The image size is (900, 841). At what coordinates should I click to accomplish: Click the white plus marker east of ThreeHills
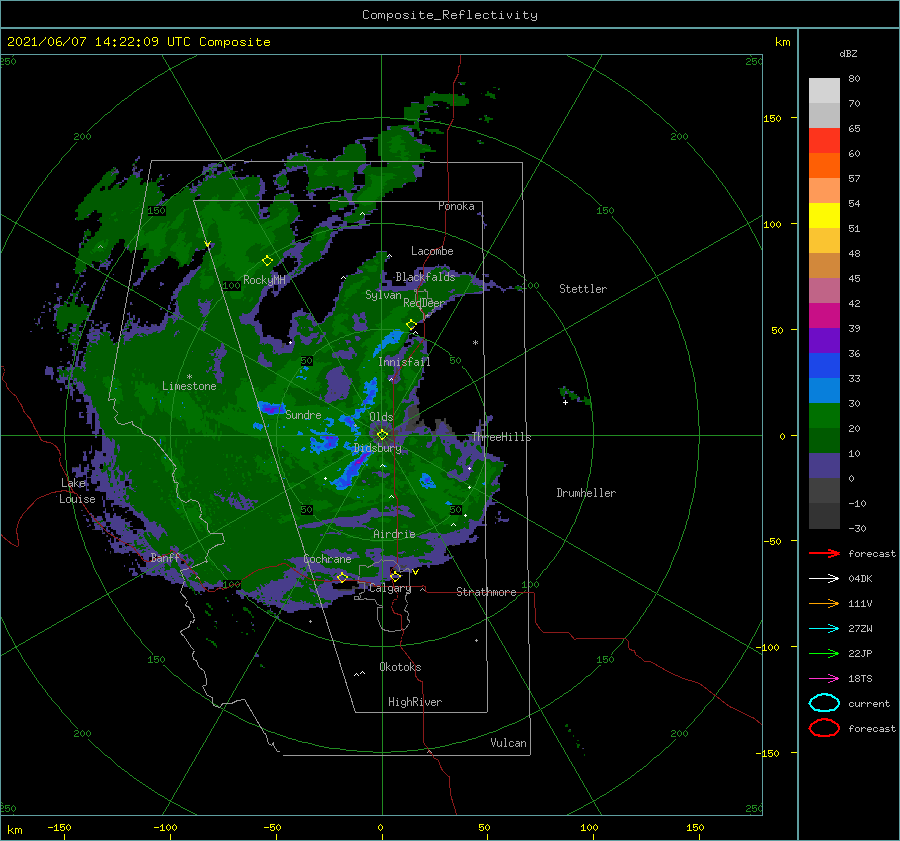click(565, 402)
